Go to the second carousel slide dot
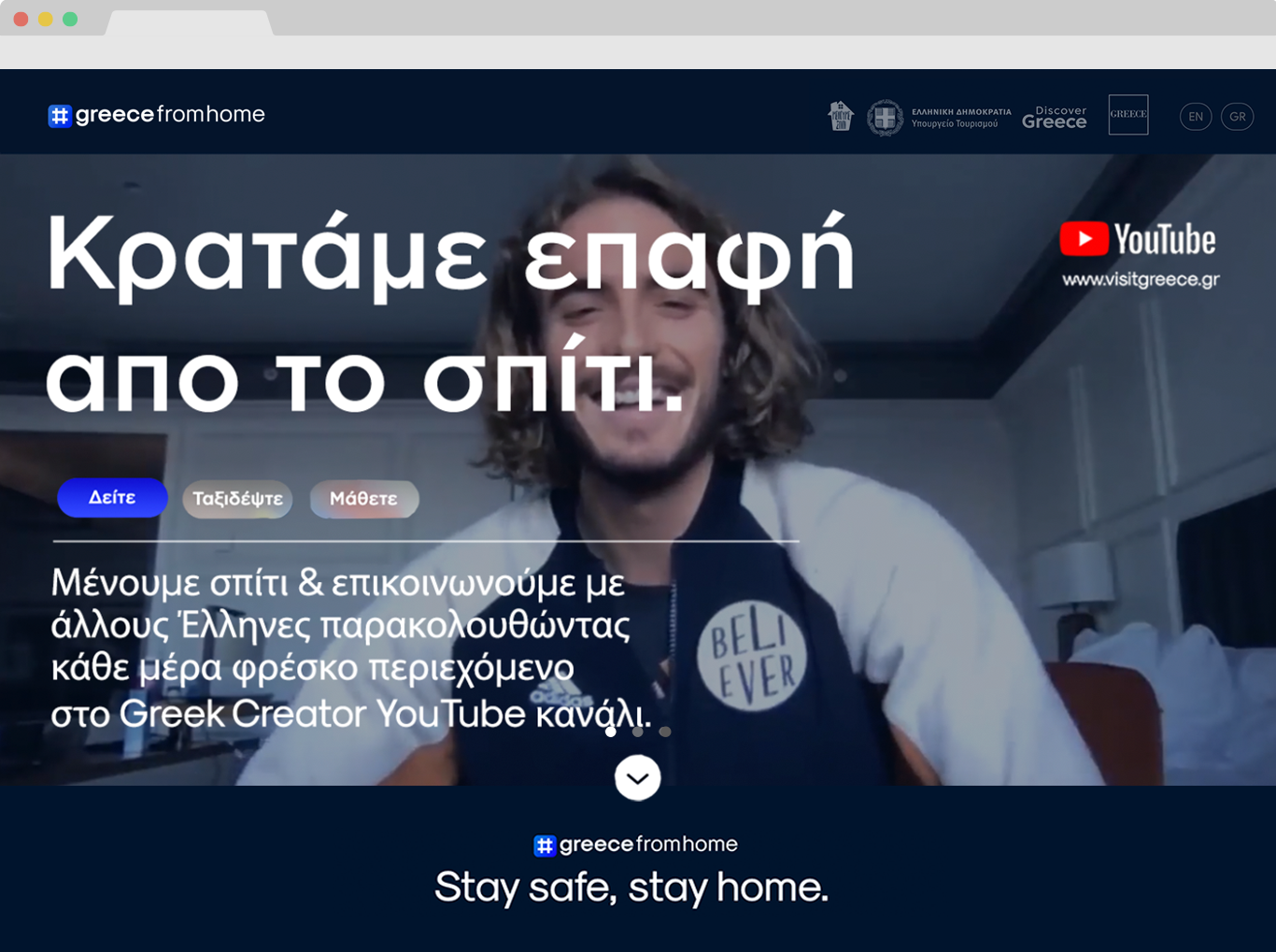This screenshot has height=952, width=1276. (x=638, y=732)
